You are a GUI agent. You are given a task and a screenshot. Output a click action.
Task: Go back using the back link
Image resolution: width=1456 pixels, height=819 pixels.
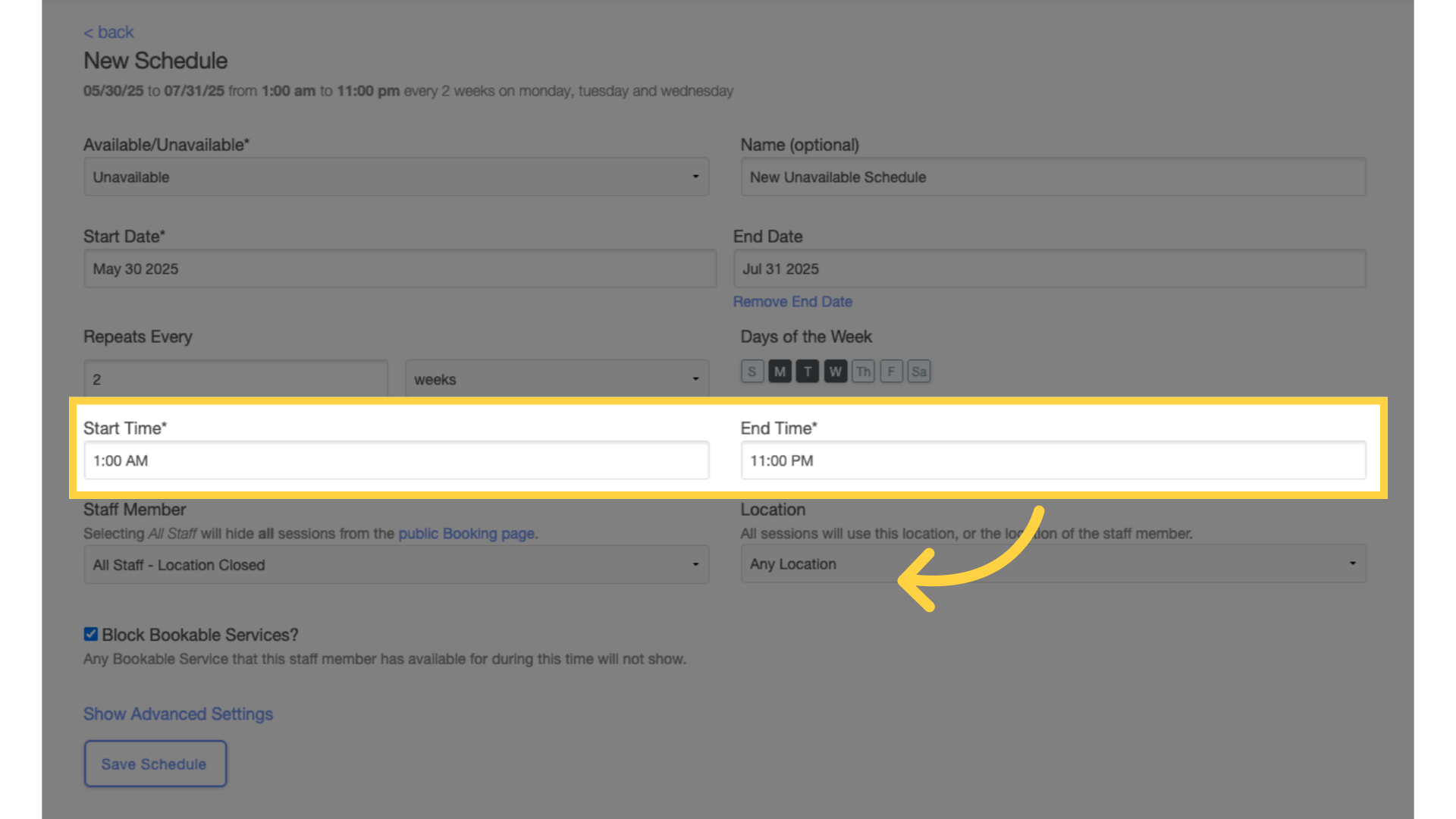(x=108, y=32)
